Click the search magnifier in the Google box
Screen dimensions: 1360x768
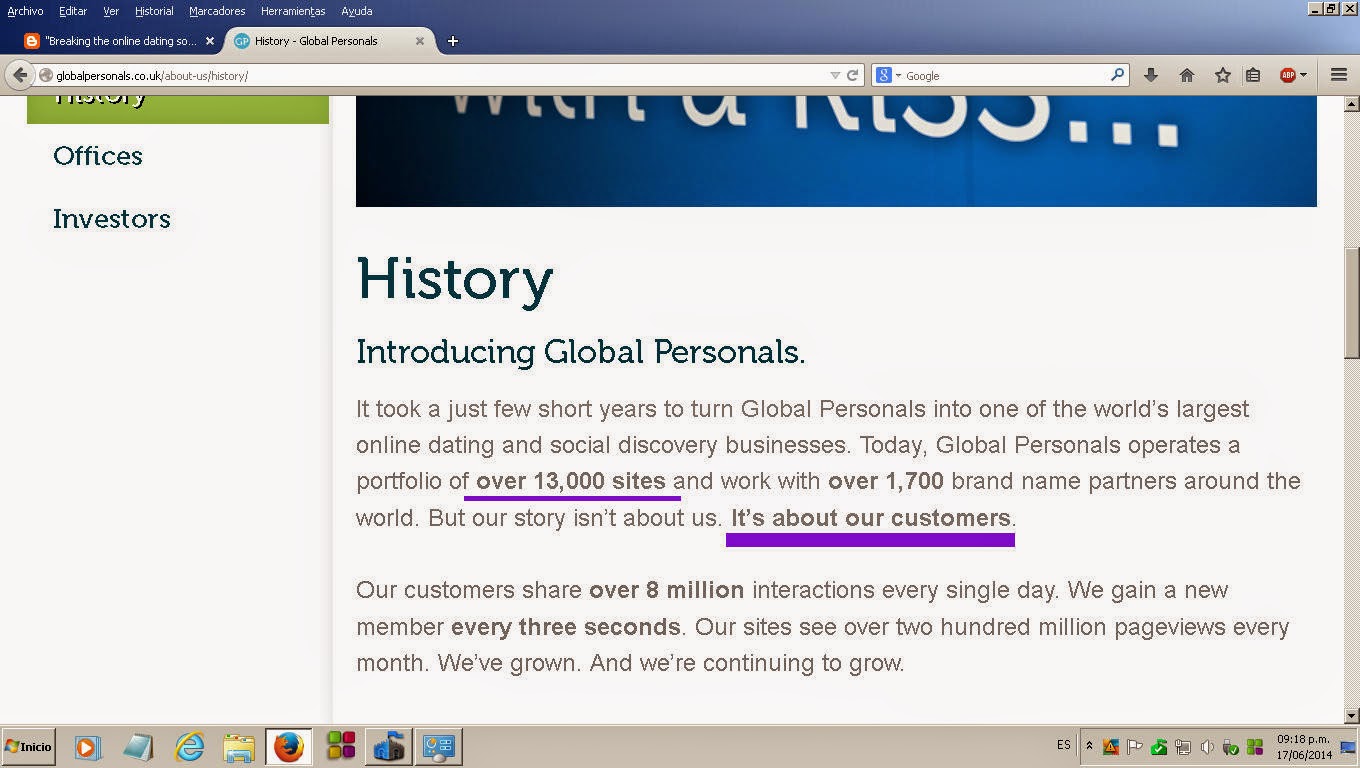coord(1118,75)
